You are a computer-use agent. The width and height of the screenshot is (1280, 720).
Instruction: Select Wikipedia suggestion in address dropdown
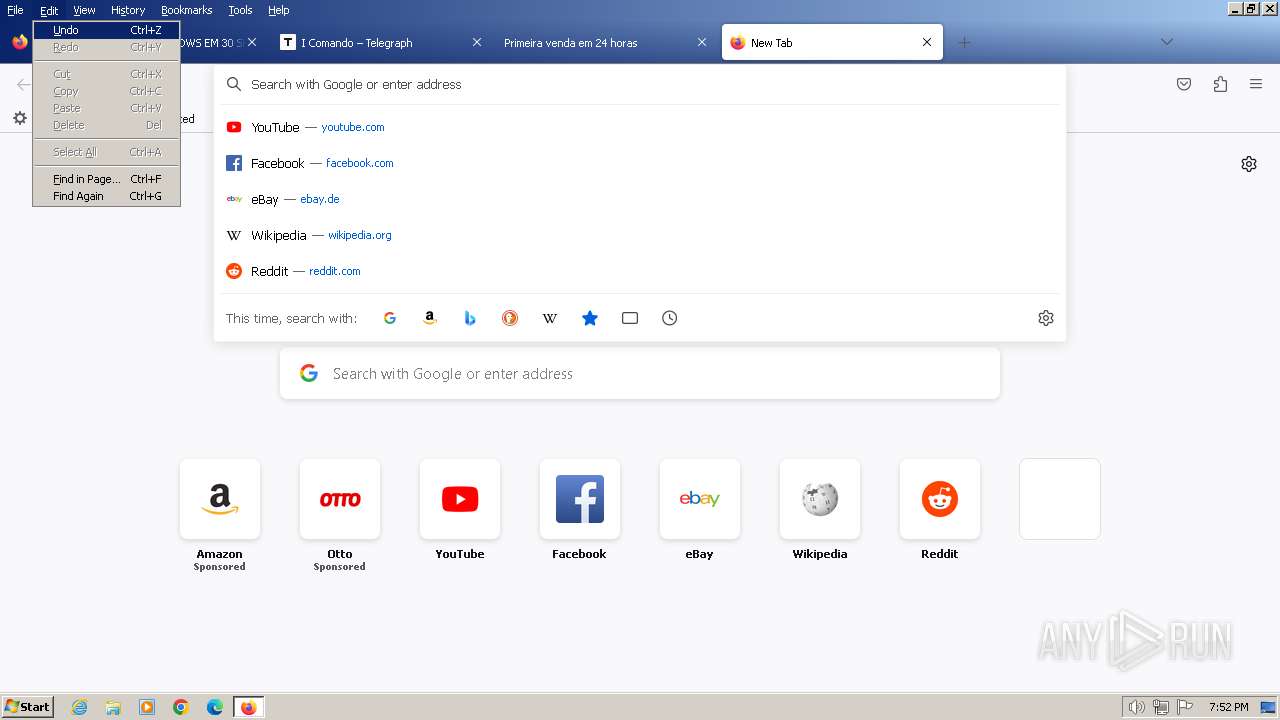[640, 235]
